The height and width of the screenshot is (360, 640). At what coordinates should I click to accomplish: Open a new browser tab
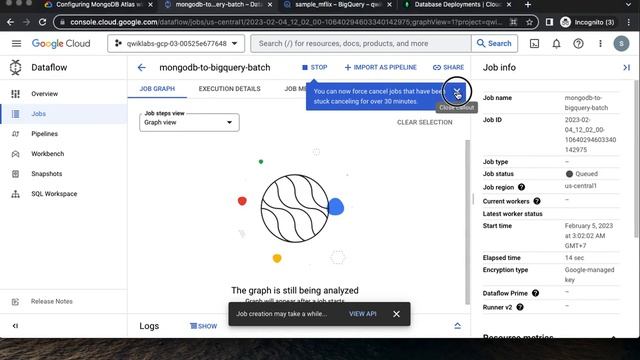[528, 5]
